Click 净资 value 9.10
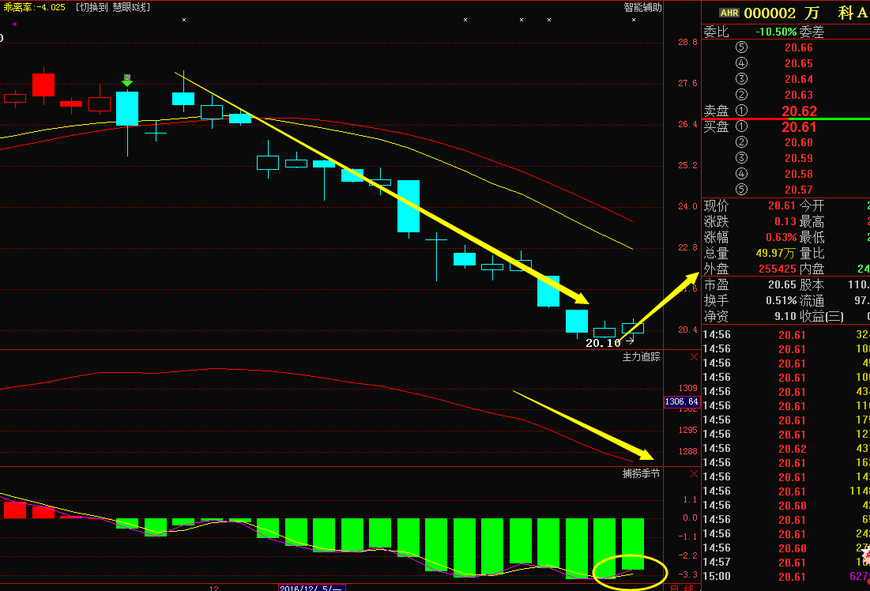 click(785, 316)
